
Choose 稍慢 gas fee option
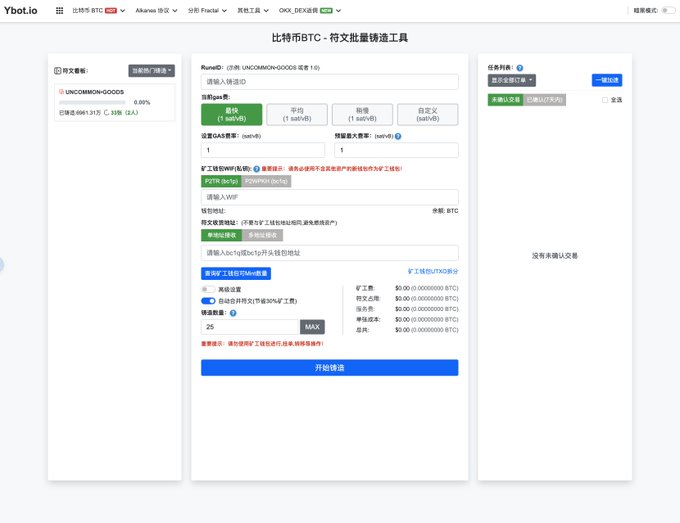363,114
